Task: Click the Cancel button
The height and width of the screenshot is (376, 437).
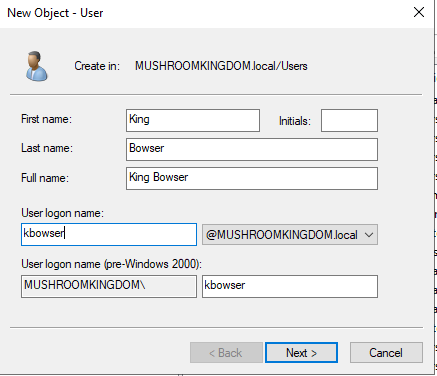Action: [x=386, y=353]
